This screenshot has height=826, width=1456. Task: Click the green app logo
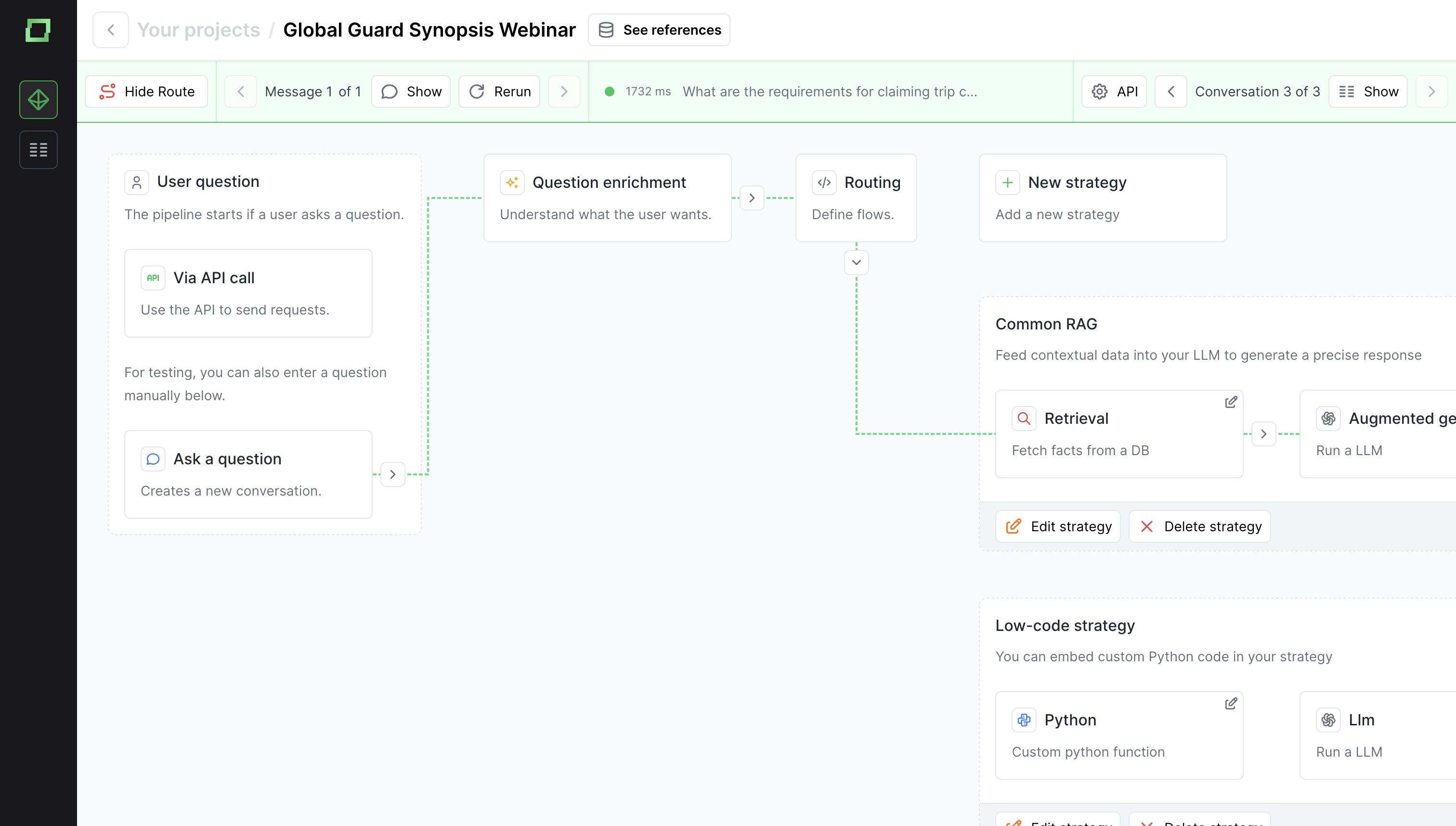click(38, 30)
